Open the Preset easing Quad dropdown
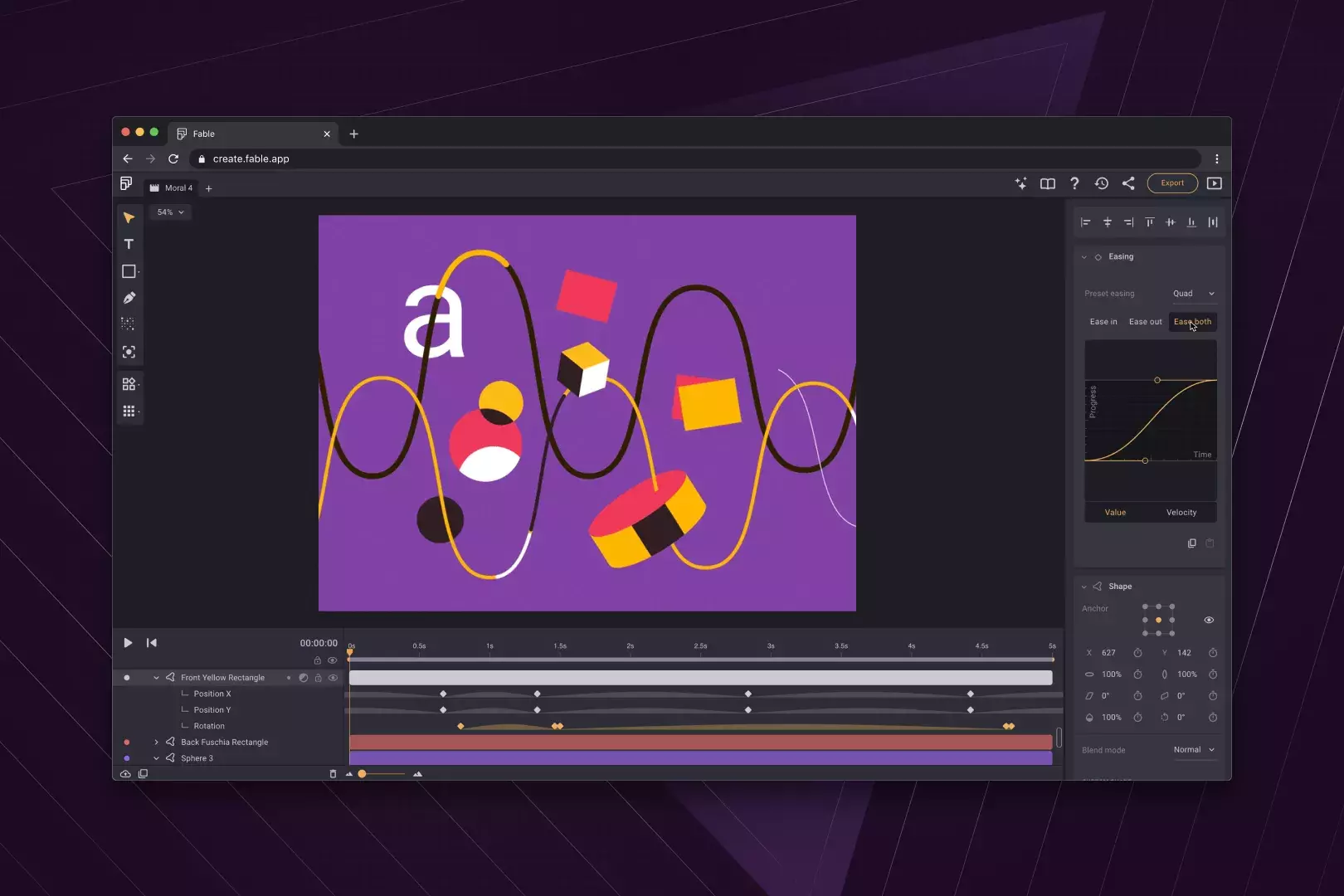Viewport: 1344px width, 896px height. 1193,293
